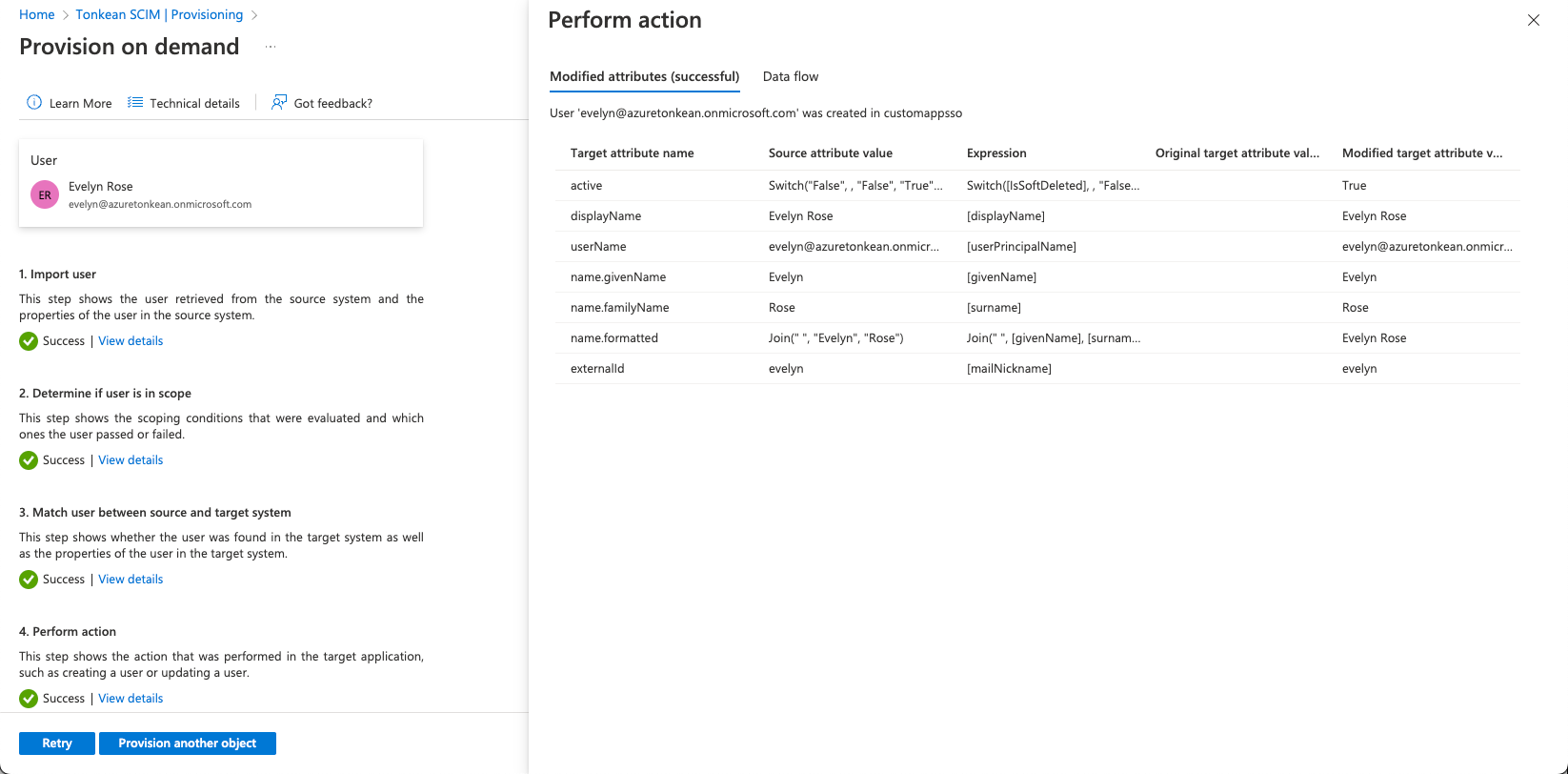This screenshot has width=1568, height=774.
Task: Select Evelyn Rose's ER avatar
Action: [x=44, y=194]
